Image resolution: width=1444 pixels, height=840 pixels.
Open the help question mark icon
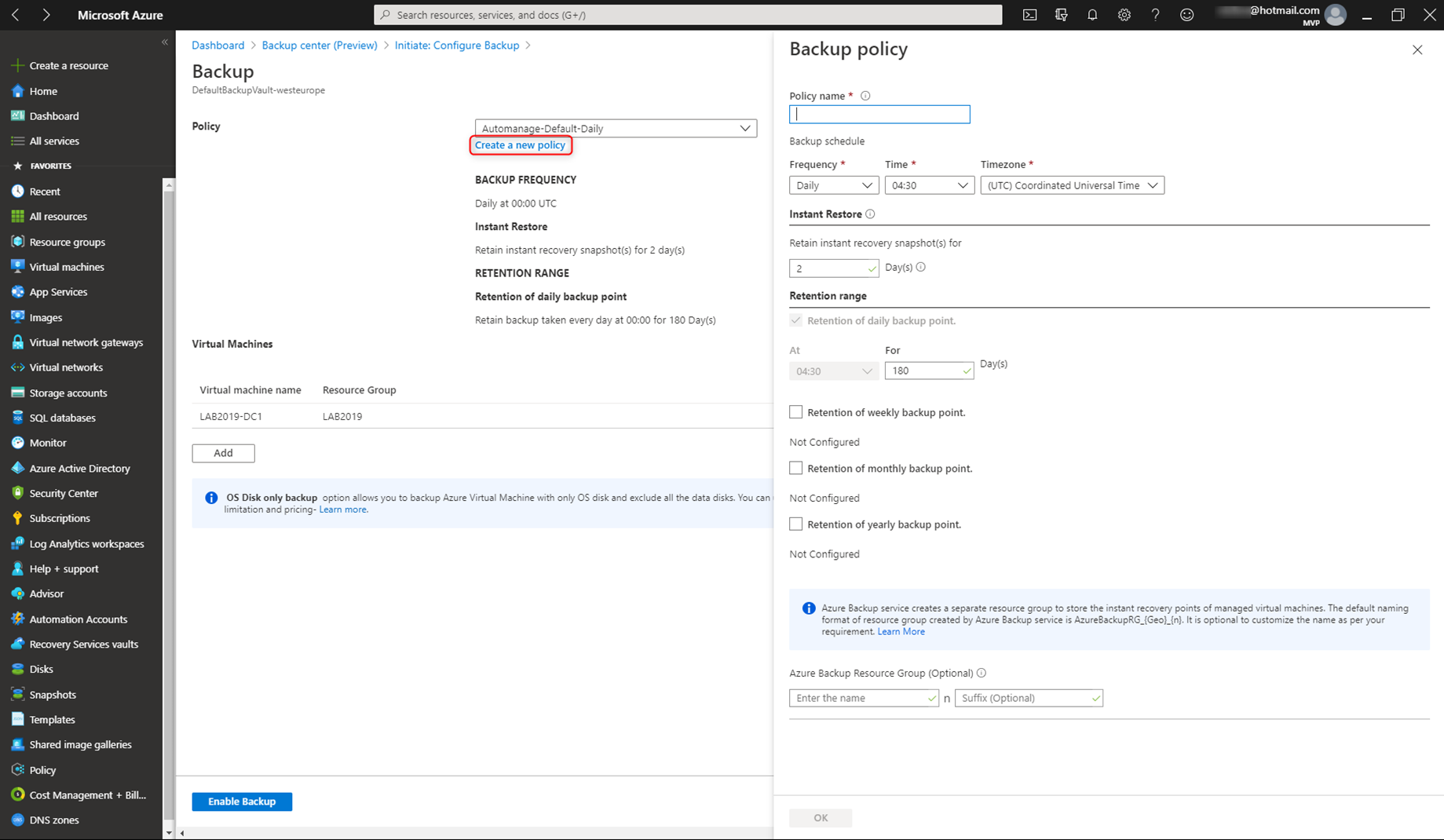coord(1155,15)
